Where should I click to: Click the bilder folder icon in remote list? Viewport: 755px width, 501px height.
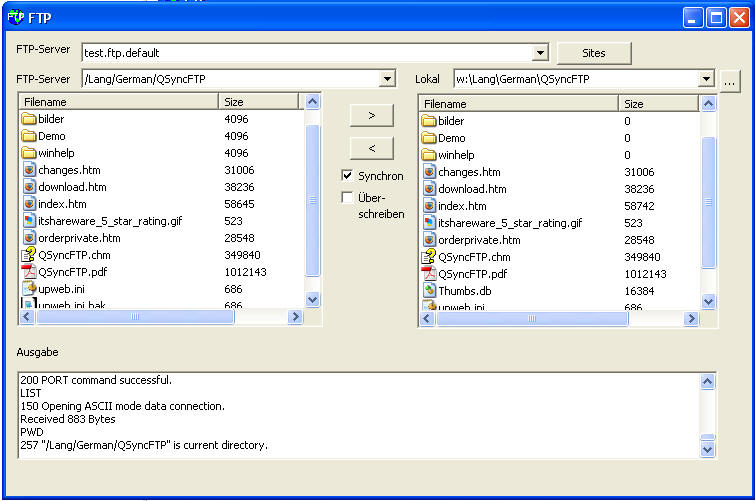coord(29,119)
